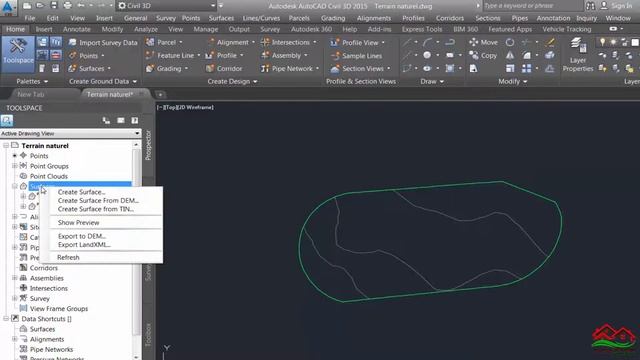The image size is (640, 360).
Task: Open the Toolbox vertical tab
Action: pyautogui.click(x=148, y=335)
